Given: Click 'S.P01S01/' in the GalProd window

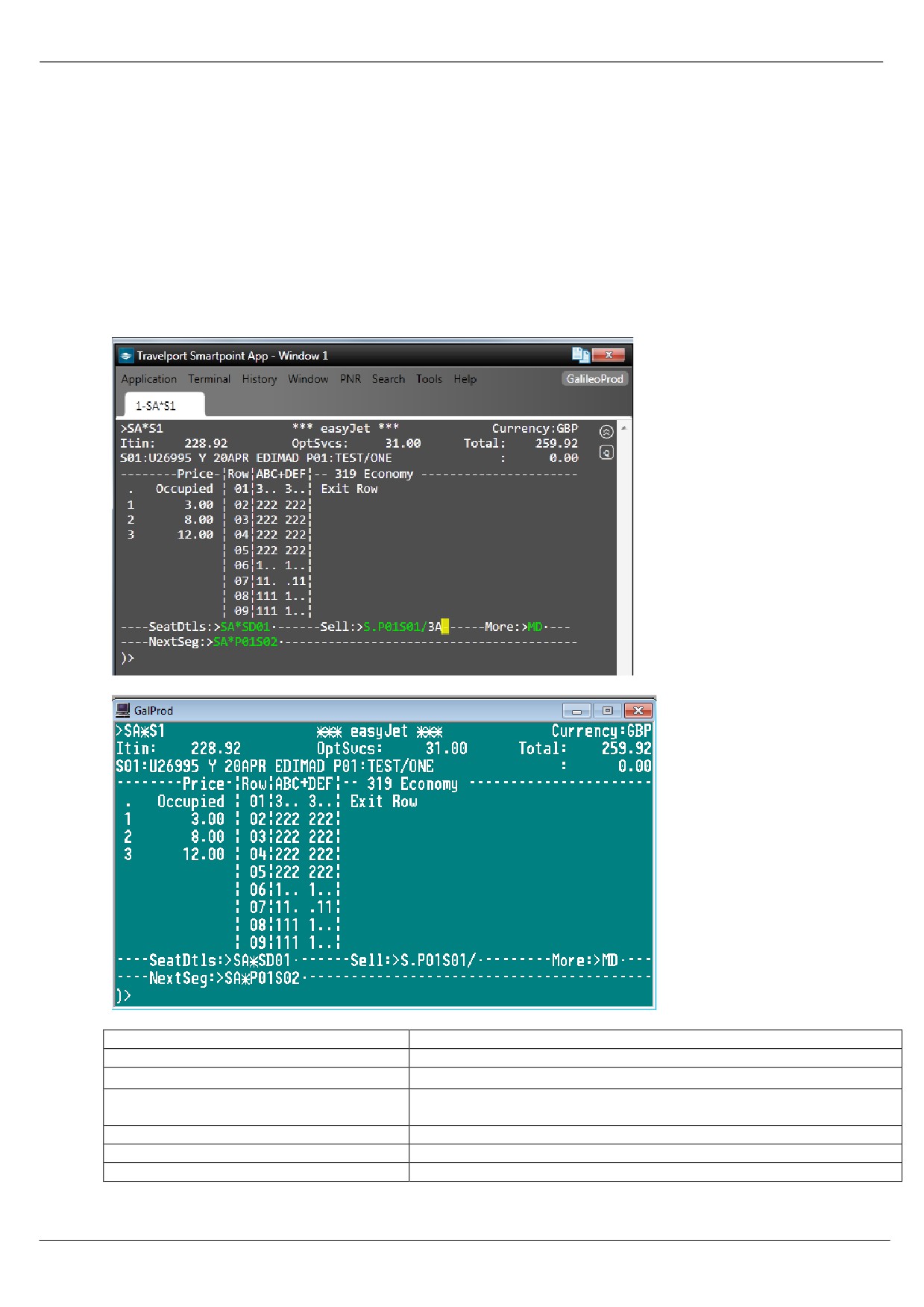Looking at the screenshot, I should pos(439,960).
